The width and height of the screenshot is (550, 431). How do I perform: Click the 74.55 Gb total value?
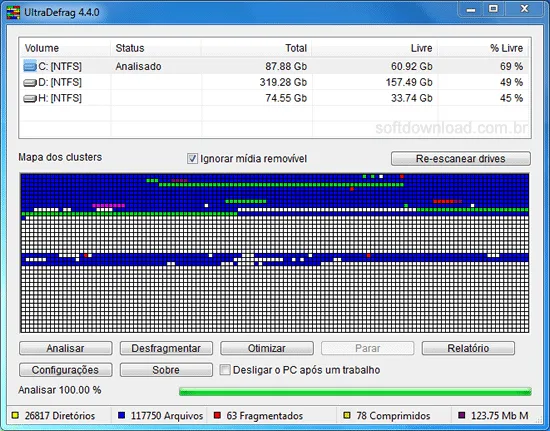click(x=286, y=98)
